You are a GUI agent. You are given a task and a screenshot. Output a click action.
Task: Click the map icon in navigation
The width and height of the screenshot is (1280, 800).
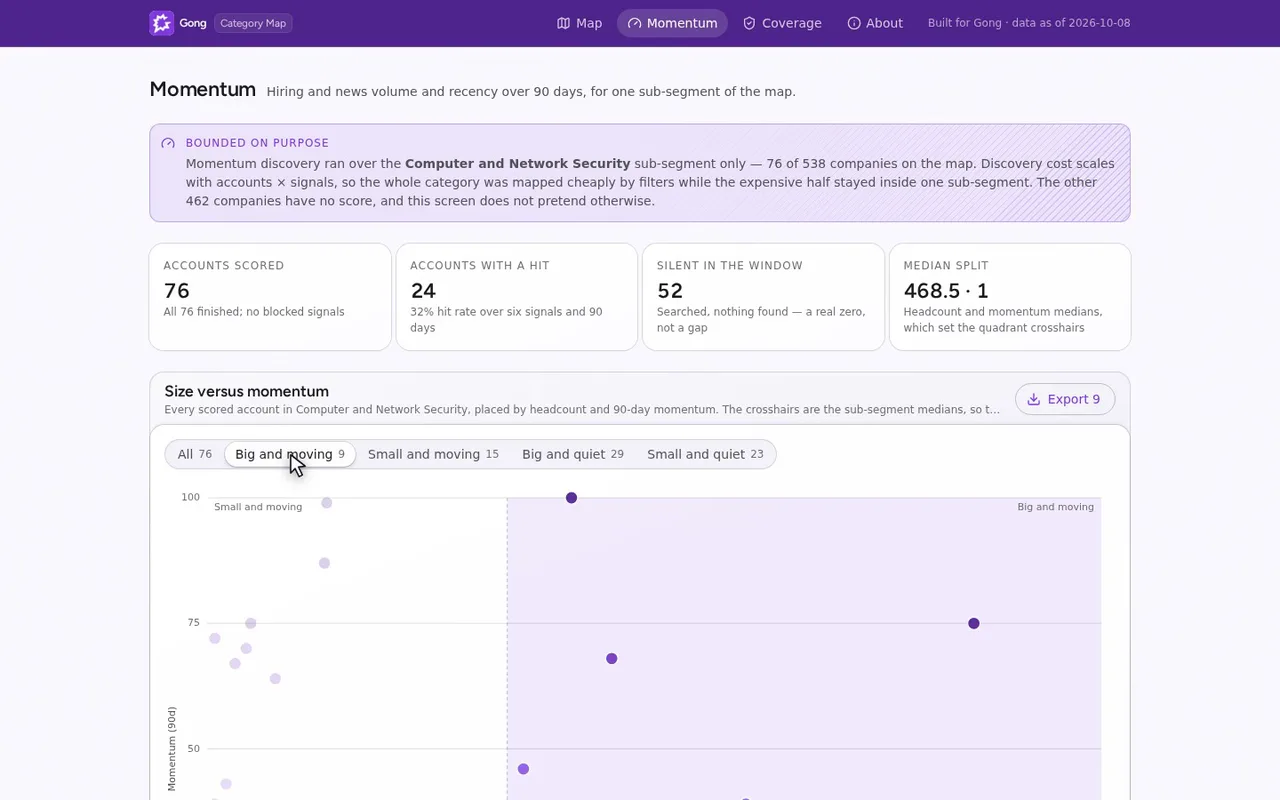tap(563, 23)
